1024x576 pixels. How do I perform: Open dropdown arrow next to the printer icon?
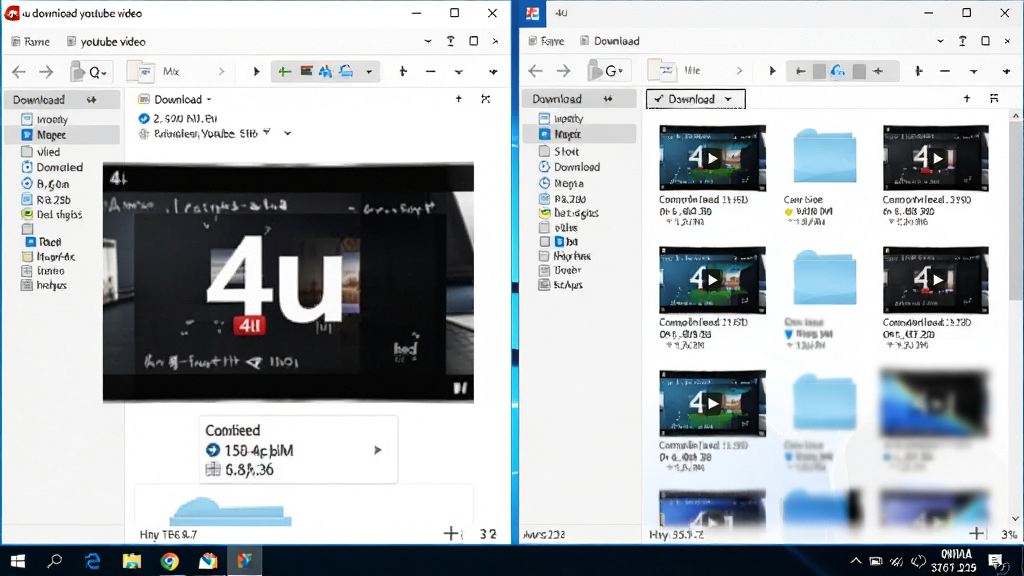(369, 71)
